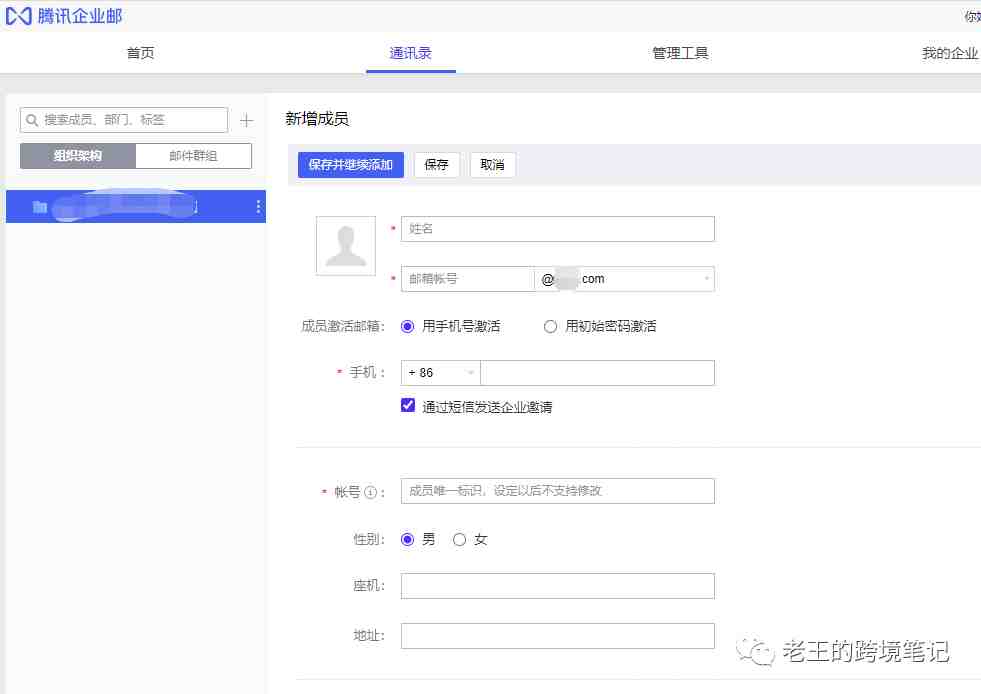
Task: Click the folder icon of selected department
Action: pos(40,207)
